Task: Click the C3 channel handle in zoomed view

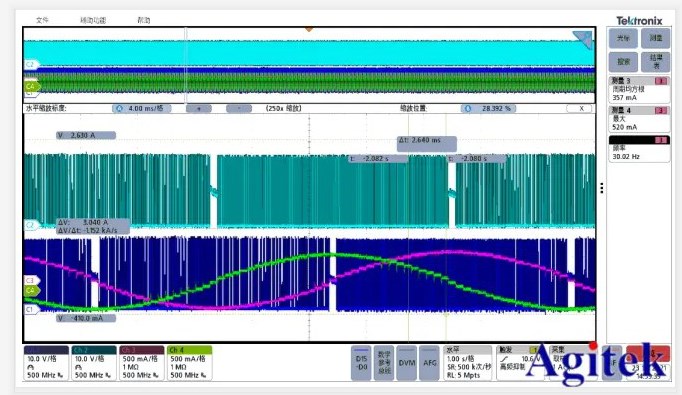Action: 31,281
